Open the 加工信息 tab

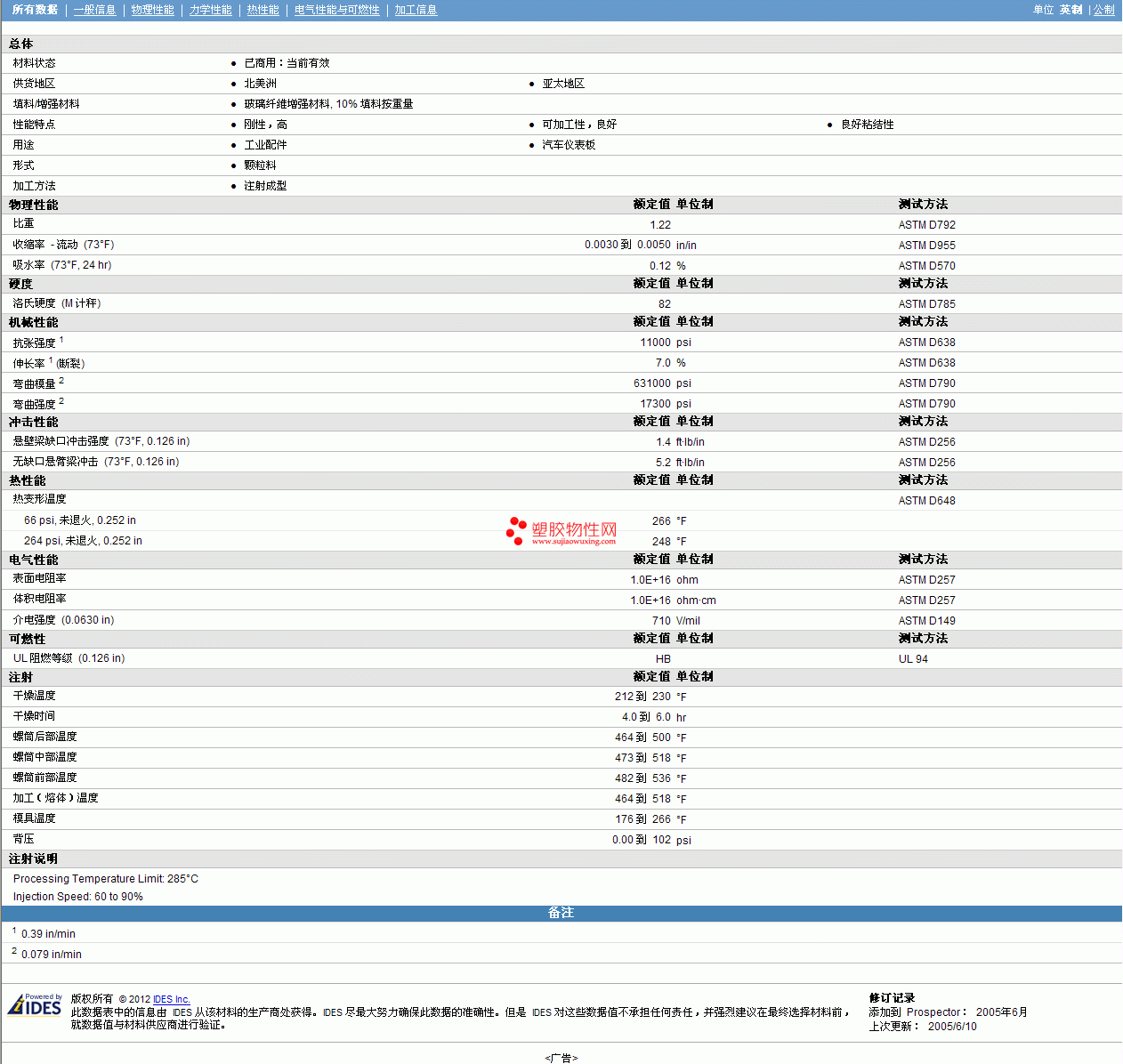(416, 10)
